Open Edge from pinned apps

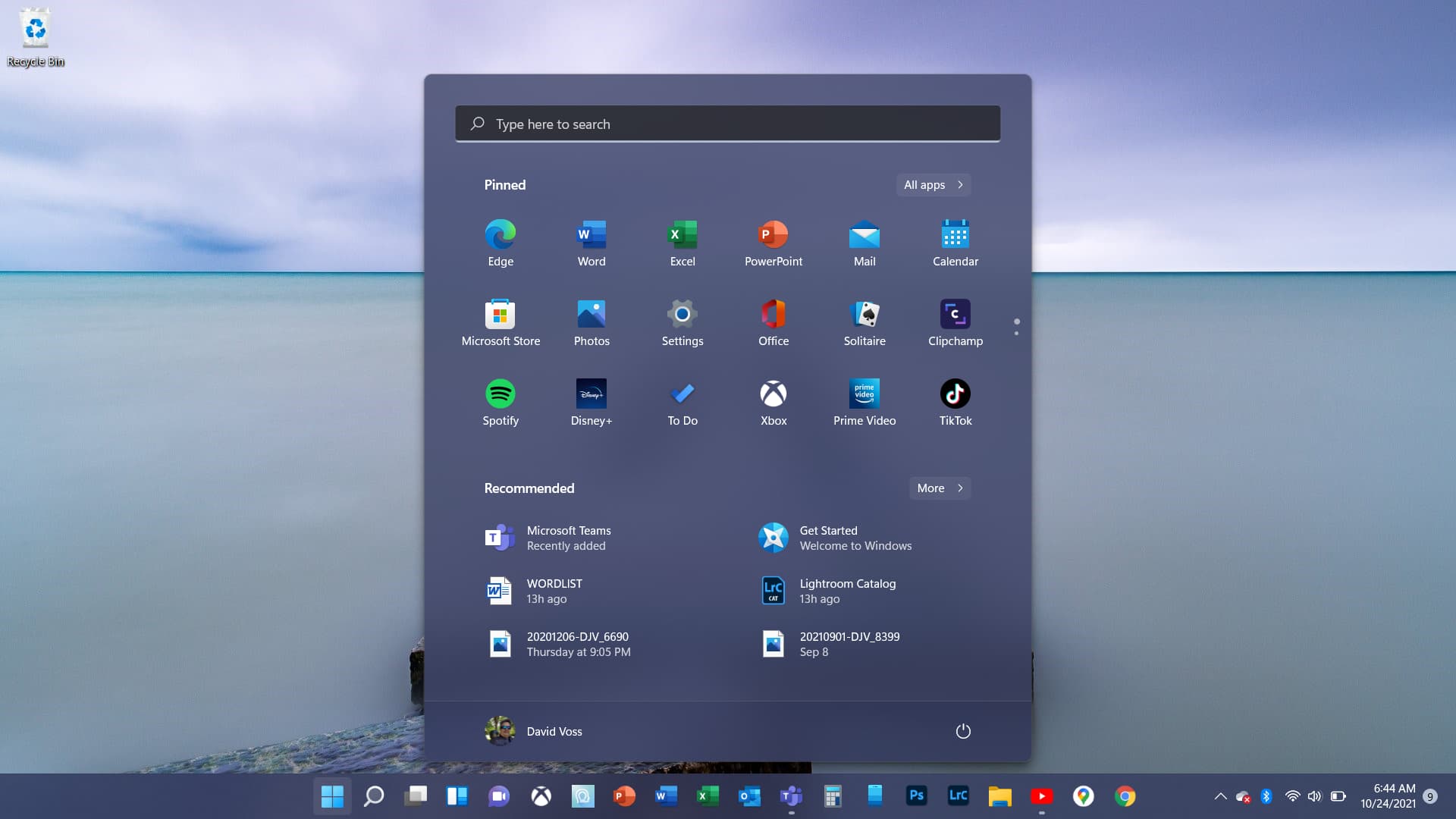[x=500, y=243]
